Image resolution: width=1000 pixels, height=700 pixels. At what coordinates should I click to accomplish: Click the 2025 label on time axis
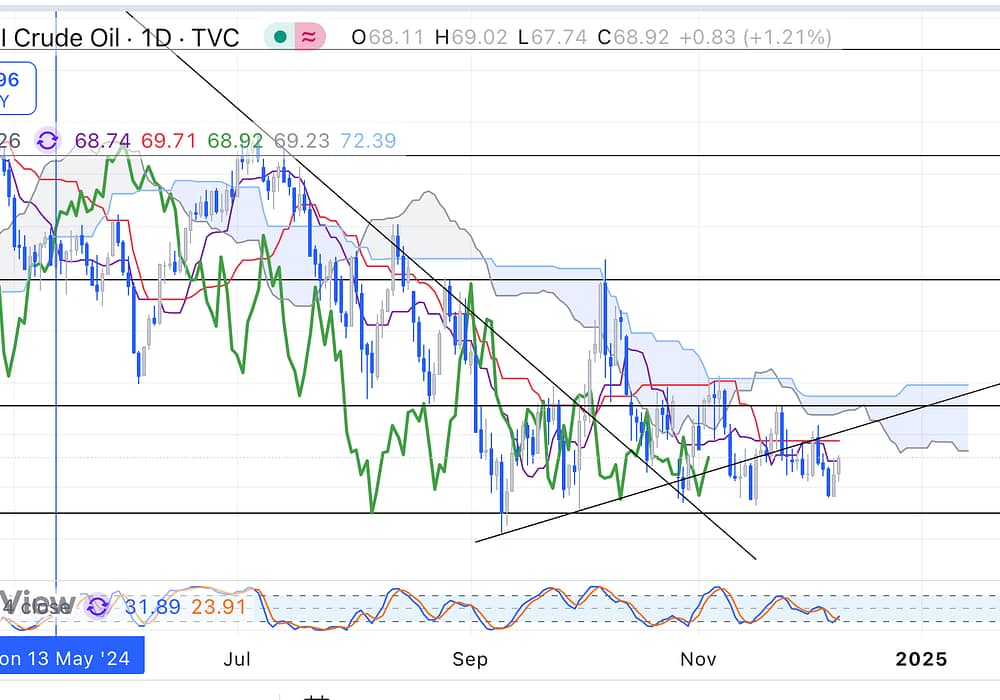click(921, 658)
